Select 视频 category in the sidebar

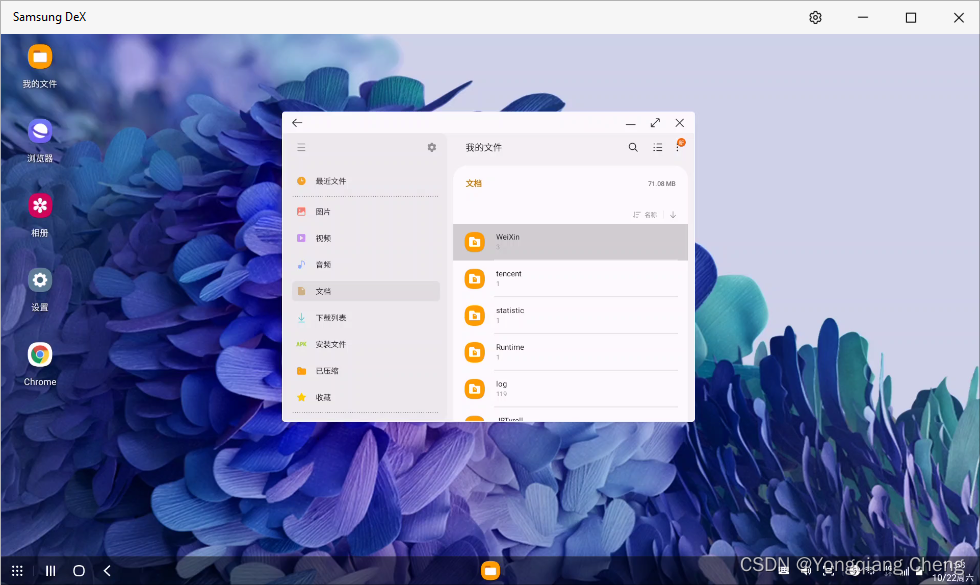(366, 238)
